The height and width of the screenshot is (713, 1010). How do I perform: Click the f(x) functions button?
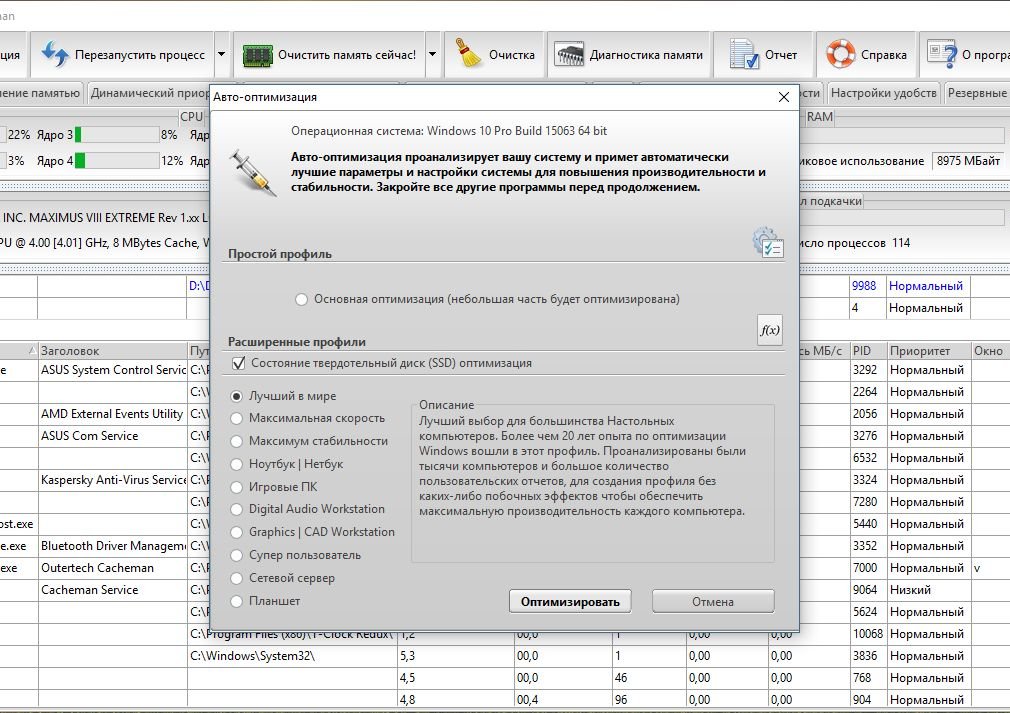coord(770,330)
